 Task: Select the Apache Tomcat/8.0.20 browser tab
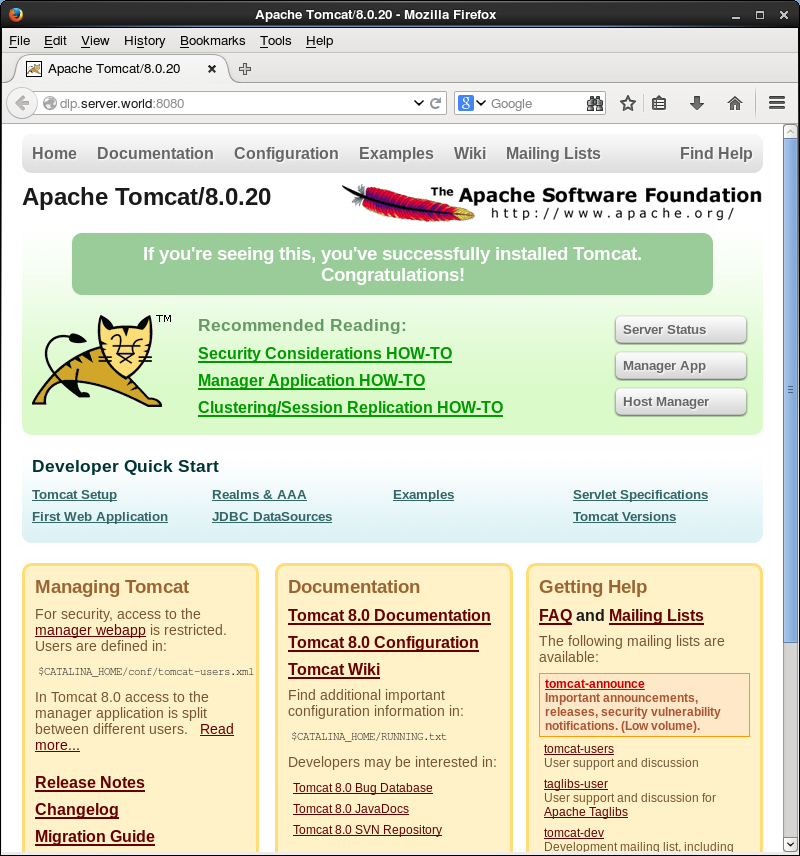pyautogui.click(x=122, y=69)
